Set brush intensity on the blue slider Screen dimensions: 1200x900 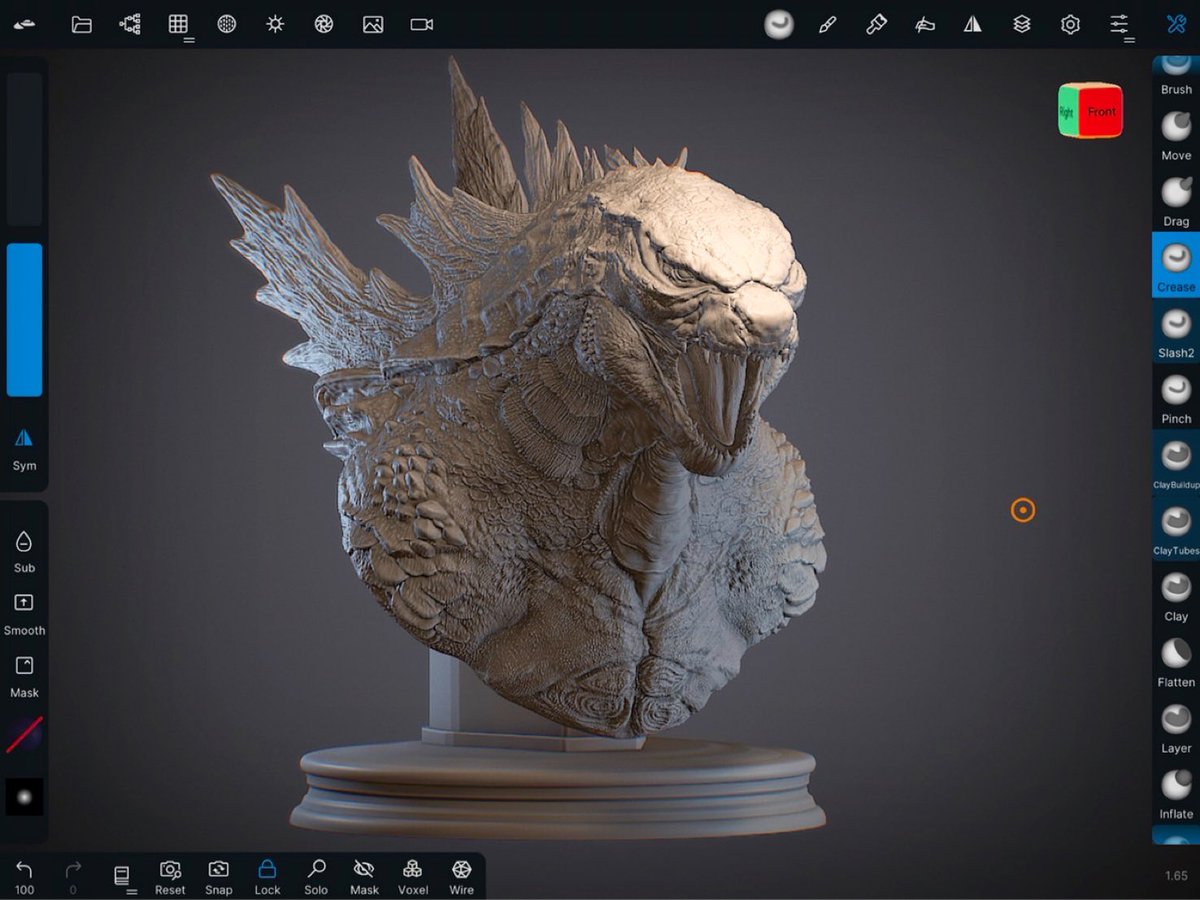tap(24, 320)
